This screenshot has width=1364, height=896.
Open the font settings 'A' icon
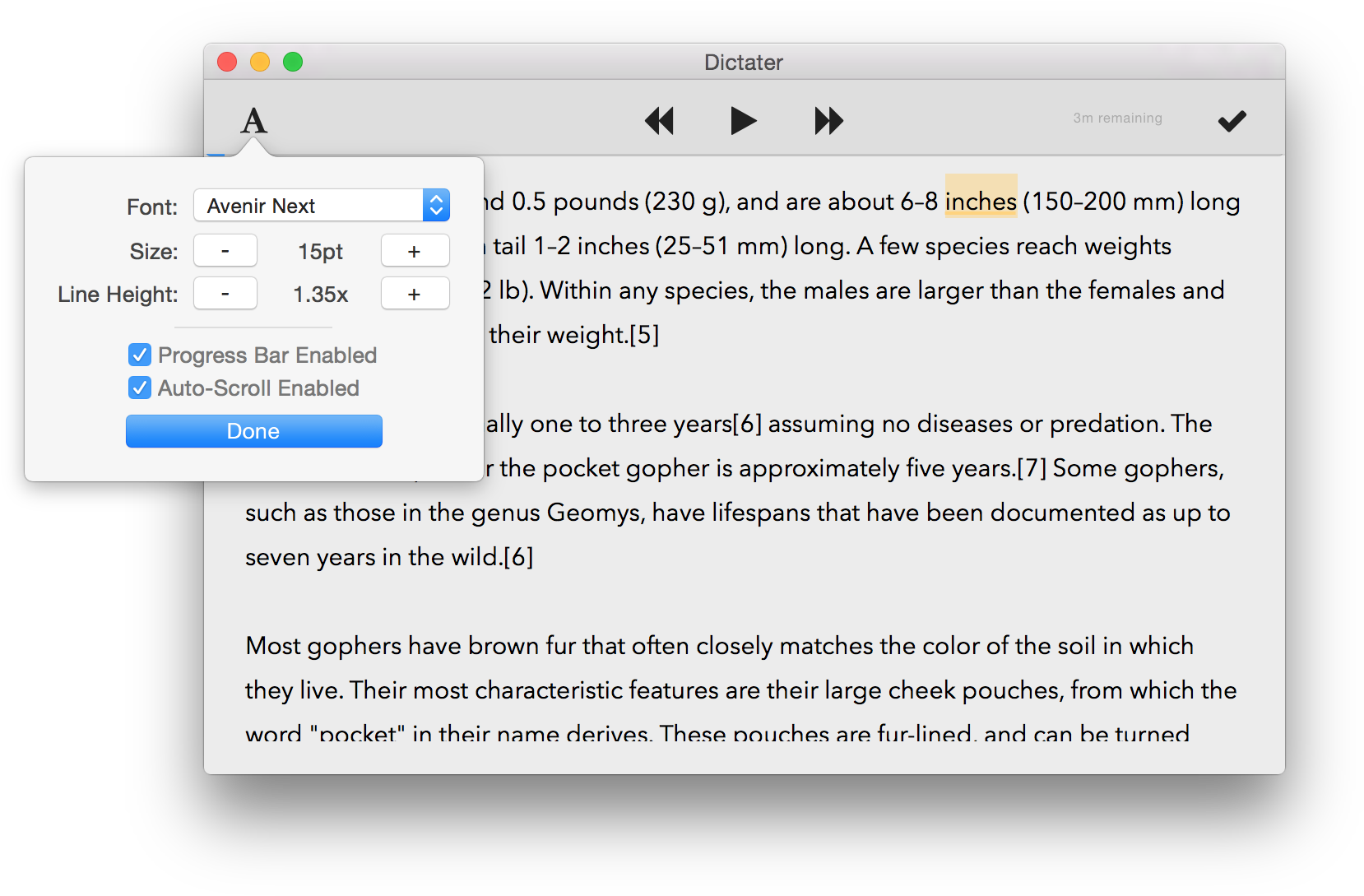254,121
